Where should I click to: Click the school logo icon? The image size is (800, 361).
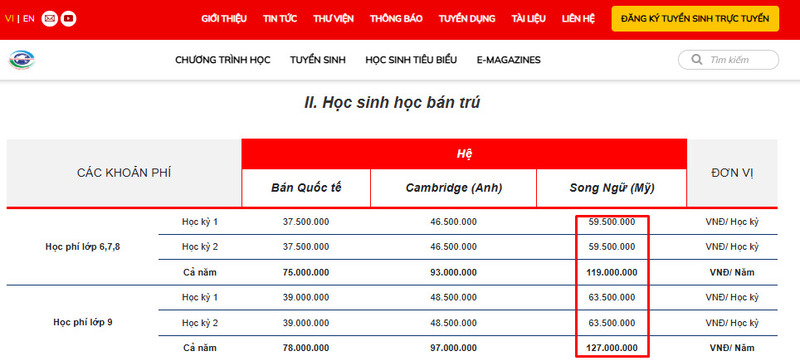22,60
